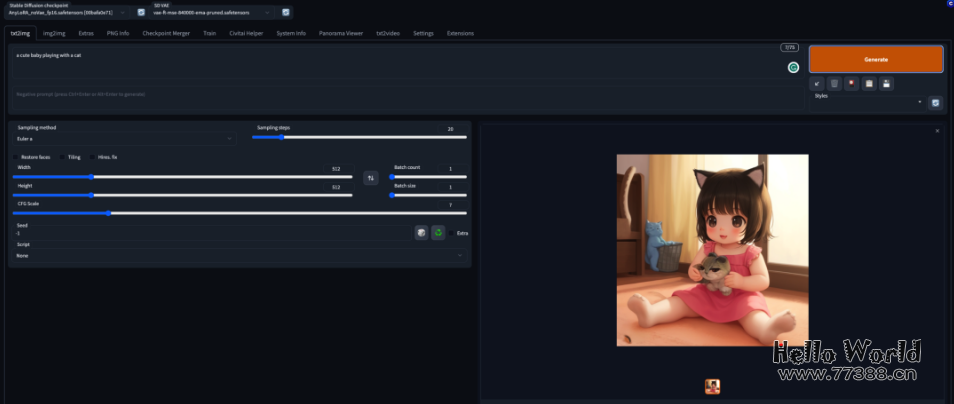Open the Sampling method dropdown

tap(125, 139)
